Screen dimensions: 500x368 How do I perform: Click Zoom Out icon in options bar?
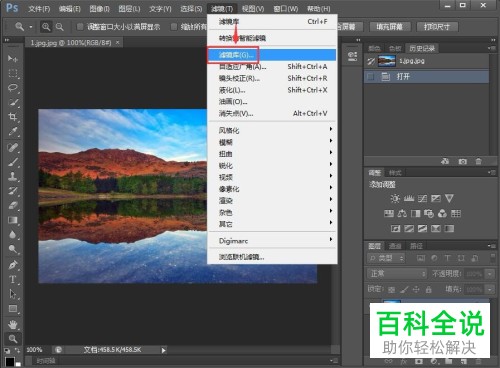[60, 27]
